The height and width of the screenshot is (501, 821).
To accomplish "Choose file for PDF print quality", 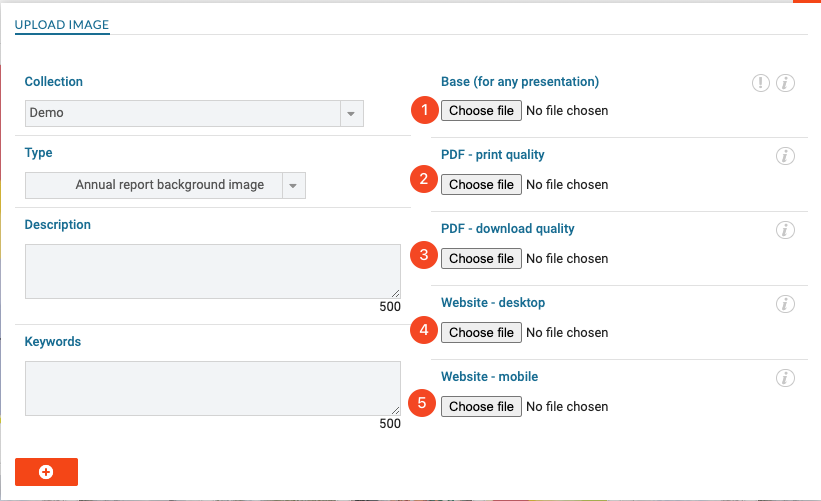I will click(x=481, y=184).
